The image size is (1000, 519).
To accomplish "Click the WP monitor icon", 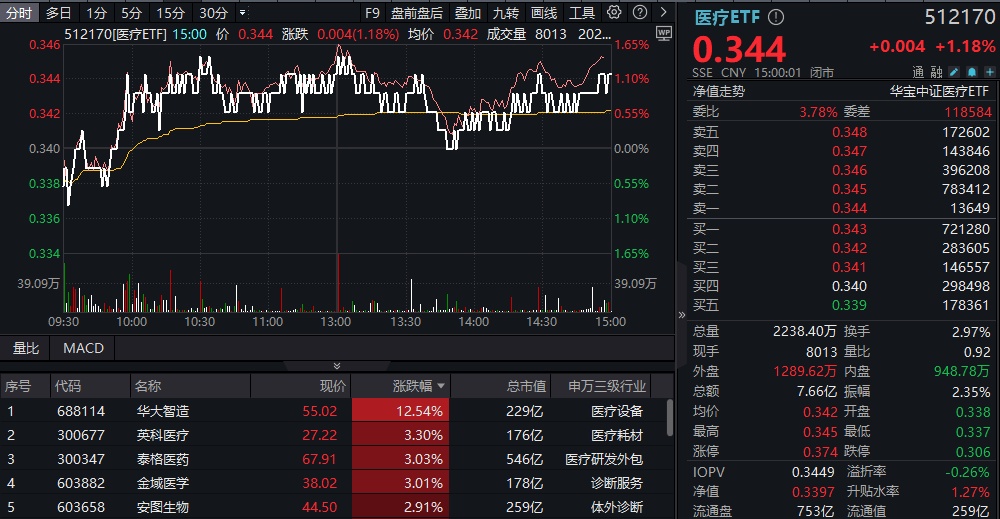I will (664, 34).
